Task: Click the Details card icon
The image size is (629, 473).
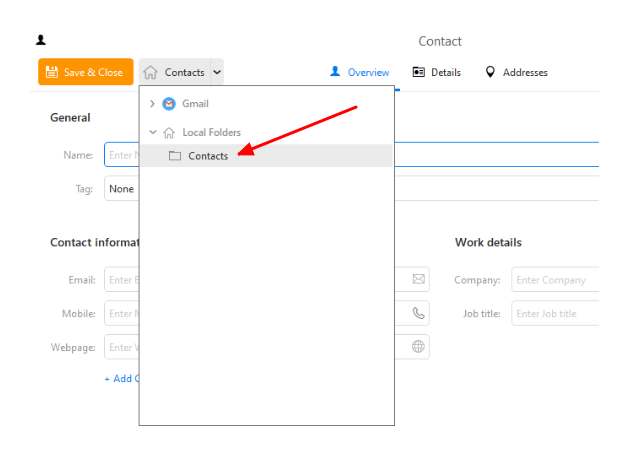Action: point(418,72)
